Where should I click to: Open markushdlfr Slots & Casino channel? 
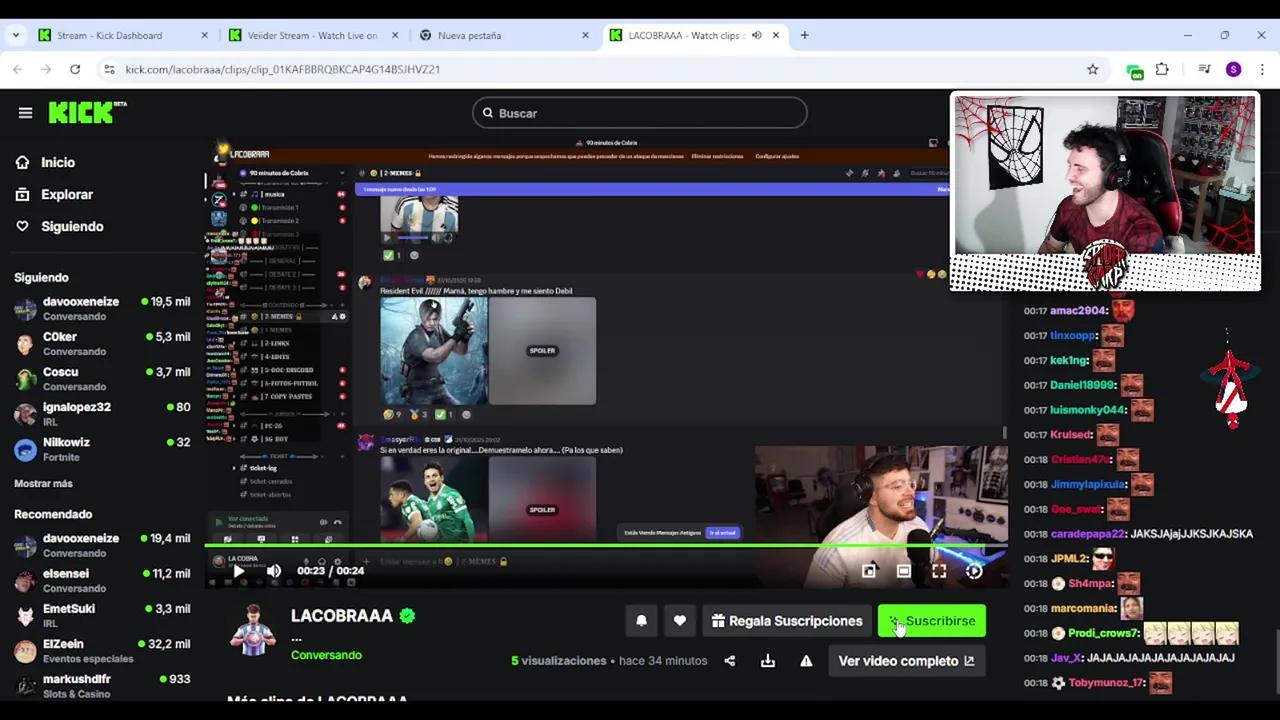pyautogui.click(x=102, y=685)
